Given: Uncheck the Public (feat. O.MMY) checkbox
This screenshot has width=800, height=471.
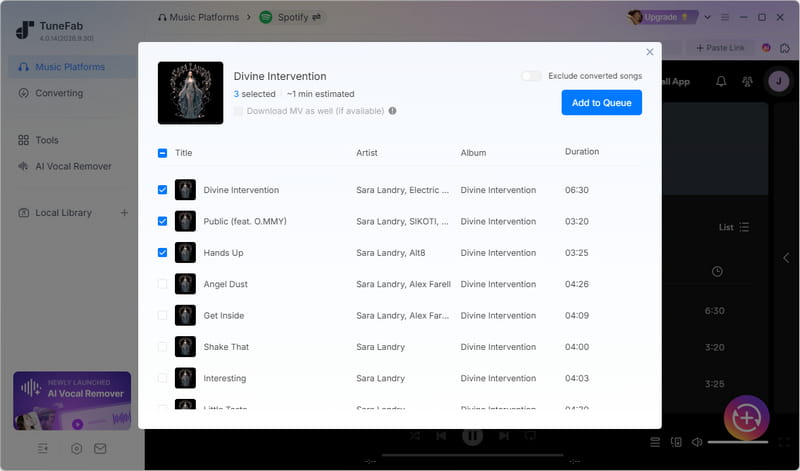Looking at the screenshot, I should tap(162, 221).
